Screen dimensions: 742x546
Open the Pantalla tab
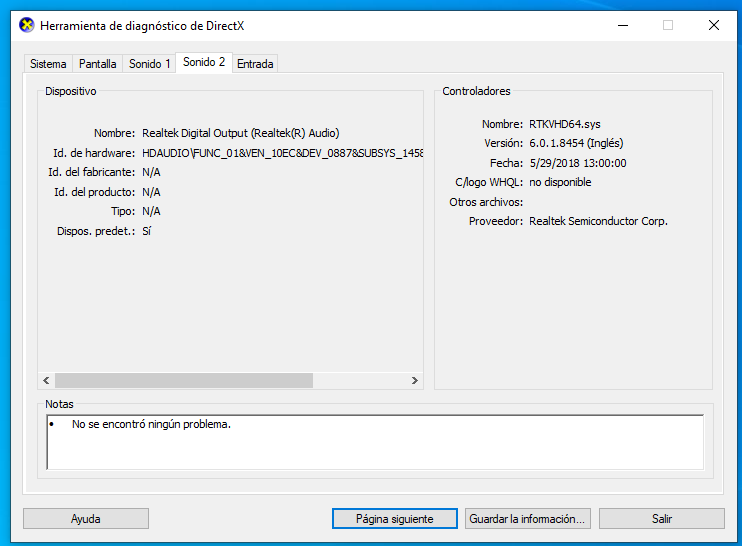(x=97, y=64)
